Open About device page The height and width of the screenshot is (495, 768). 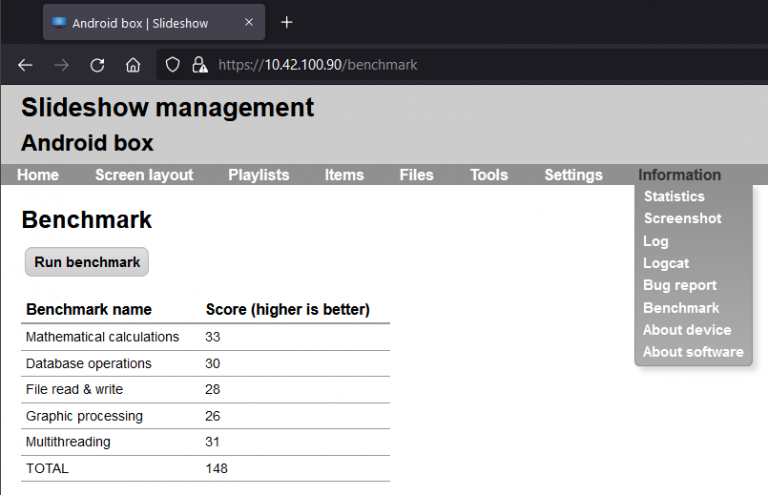click(x=687, y=330)
